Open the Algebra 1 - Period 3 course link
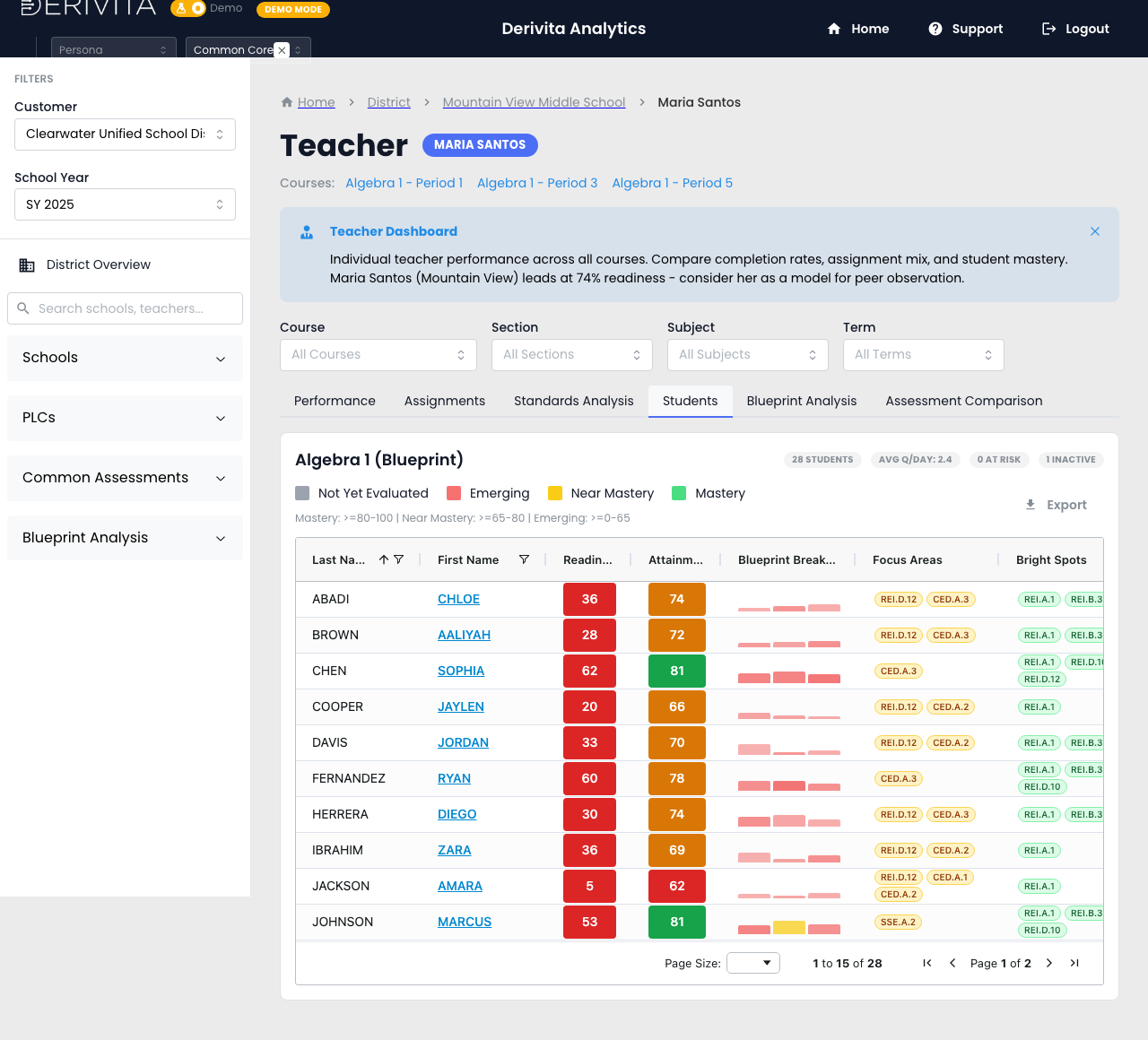Image resolution: width=1148 pixels, height=1040 pixels. (537, 183)
